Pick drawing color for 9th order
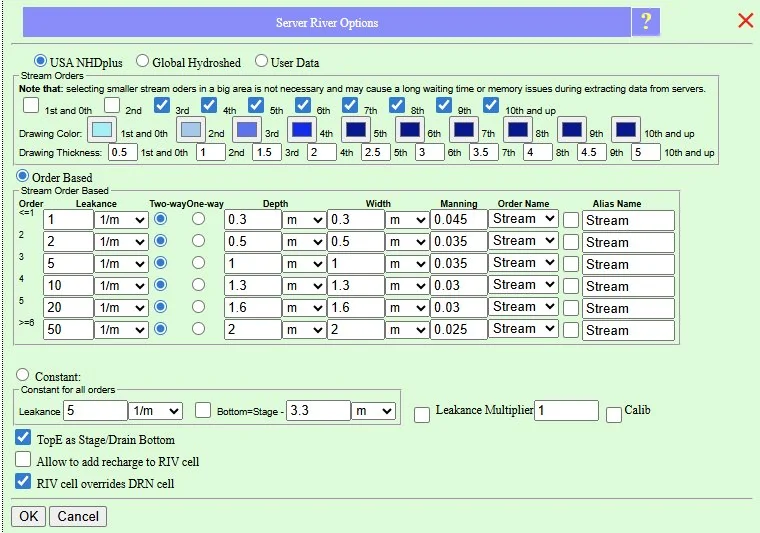Image resolution: width=760 pixels, height=533 pixels. click(572, 130)
